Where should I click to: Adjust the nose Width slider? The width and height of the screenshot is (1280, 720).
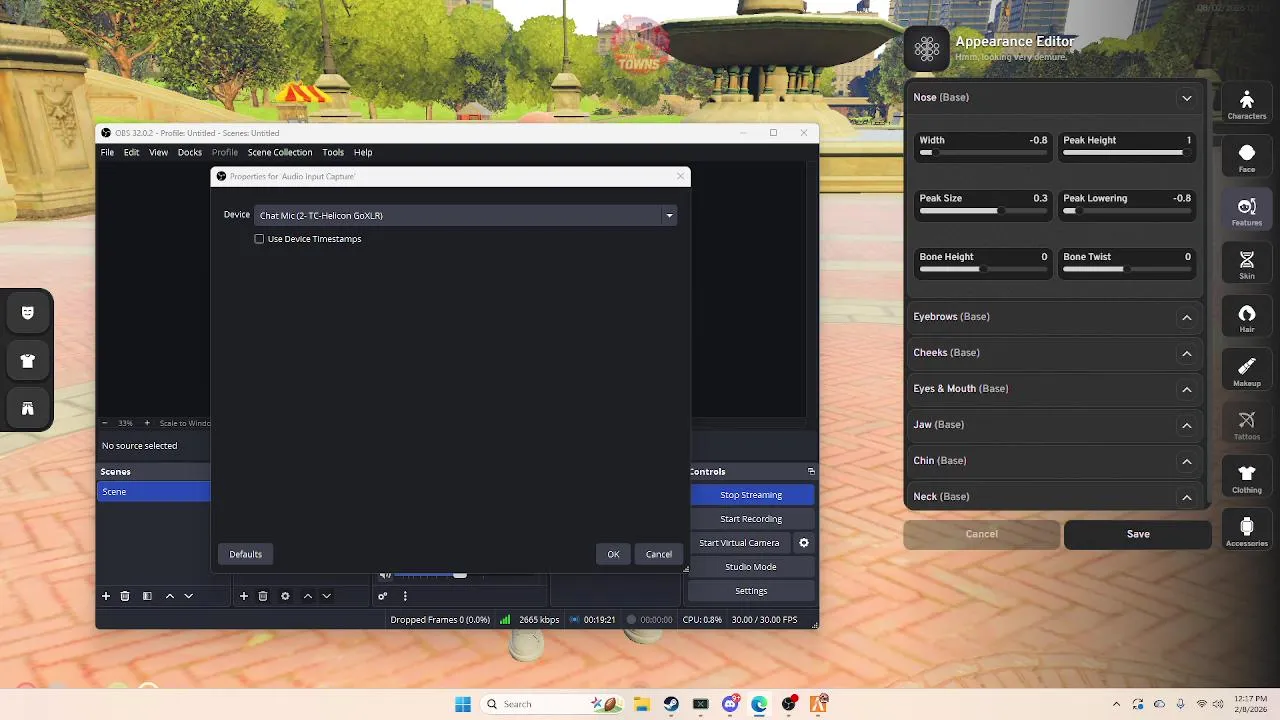(x=983, y=153)
